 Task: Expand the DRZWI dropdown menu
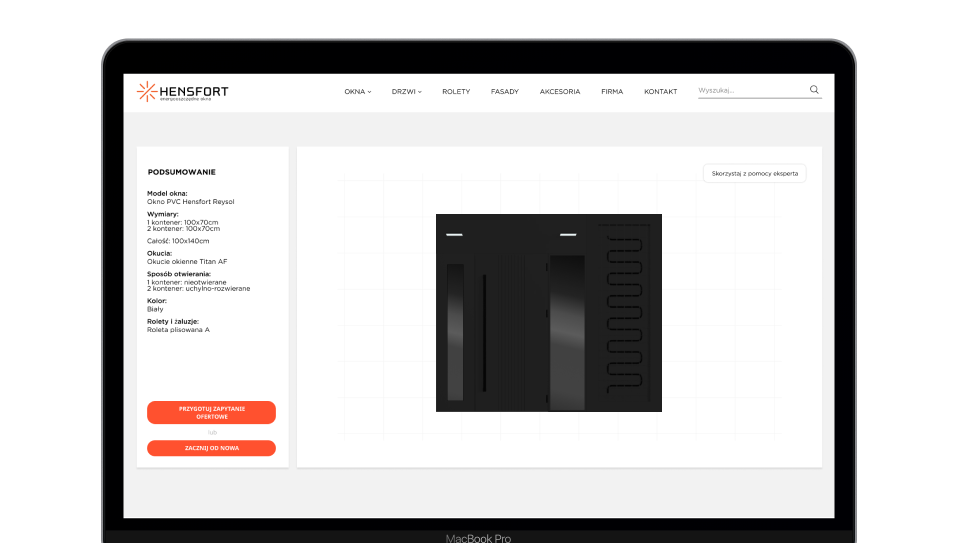point(406,92)
